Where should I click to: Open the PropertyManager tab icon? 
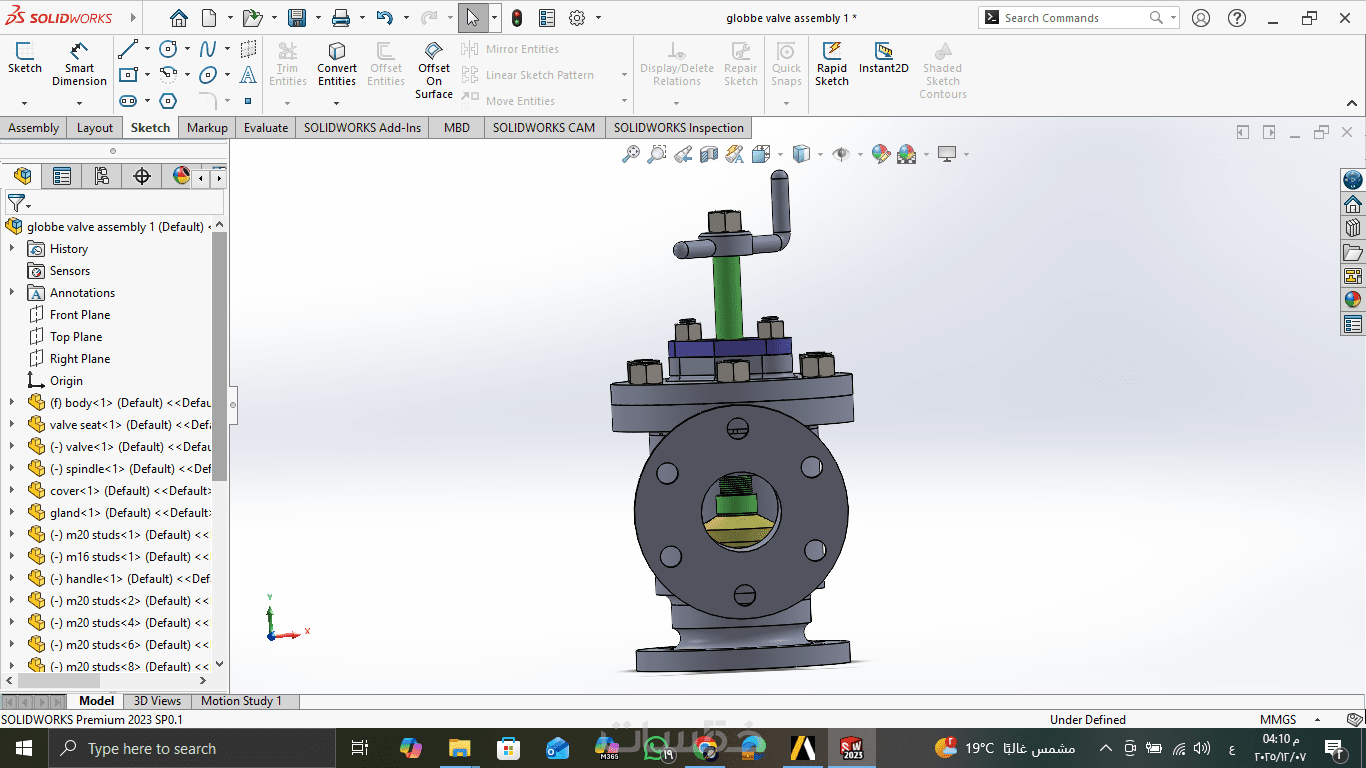[62, 177]
